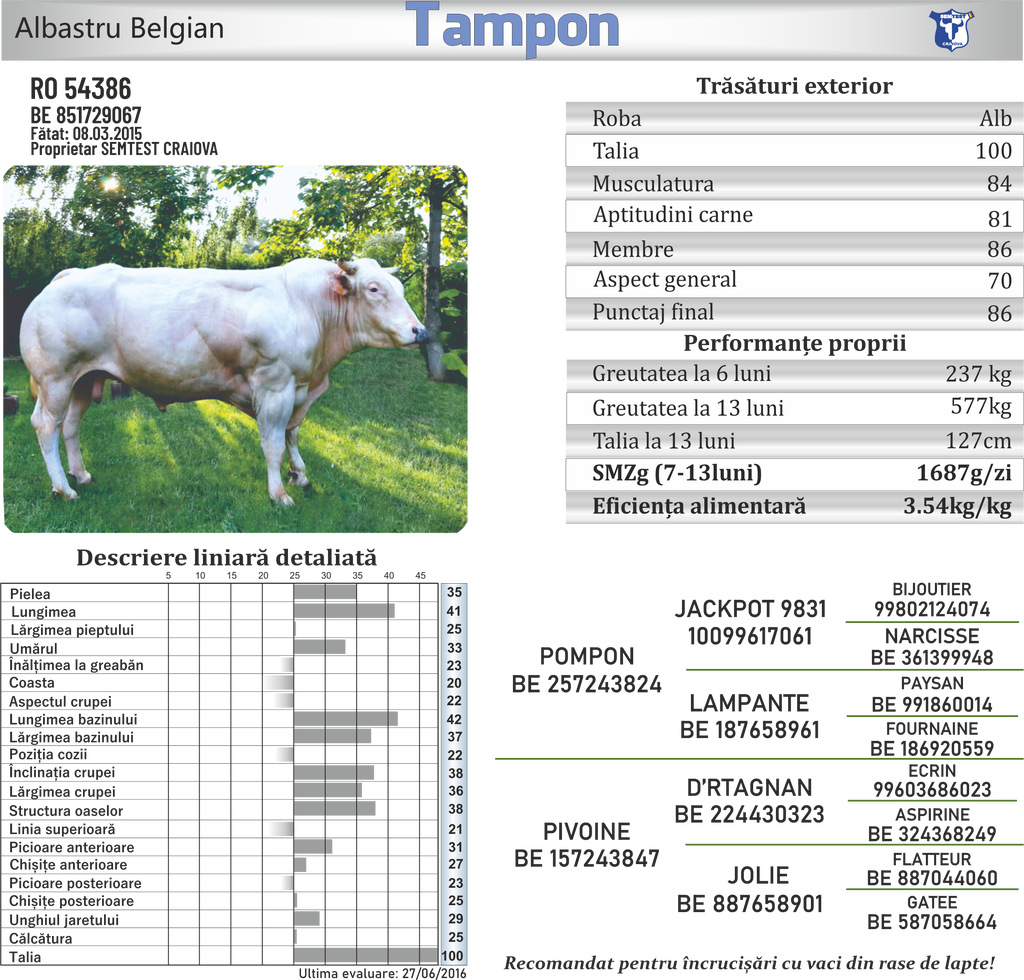Click the 'Eficiența alimentară' row
1024x980 pixels.
coord(794,507)
